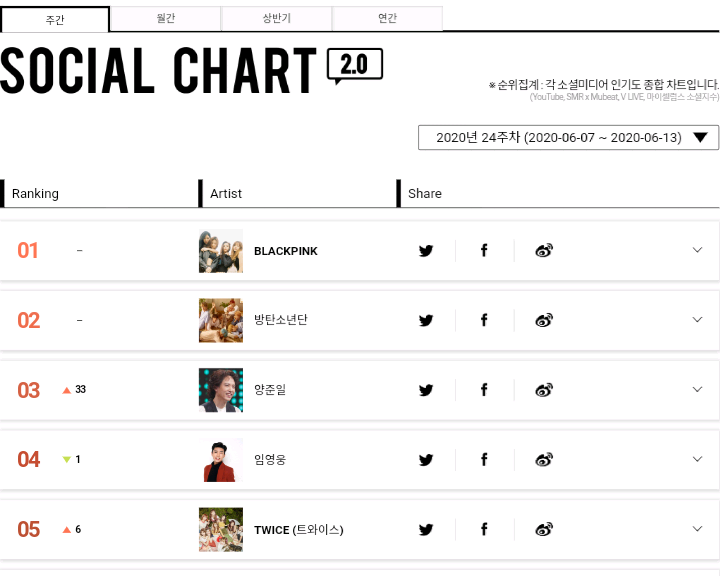The width and height of the screenshot is (720, 576).
Task: Share 임영웅 on Facebook
Action: coord(484,460)
